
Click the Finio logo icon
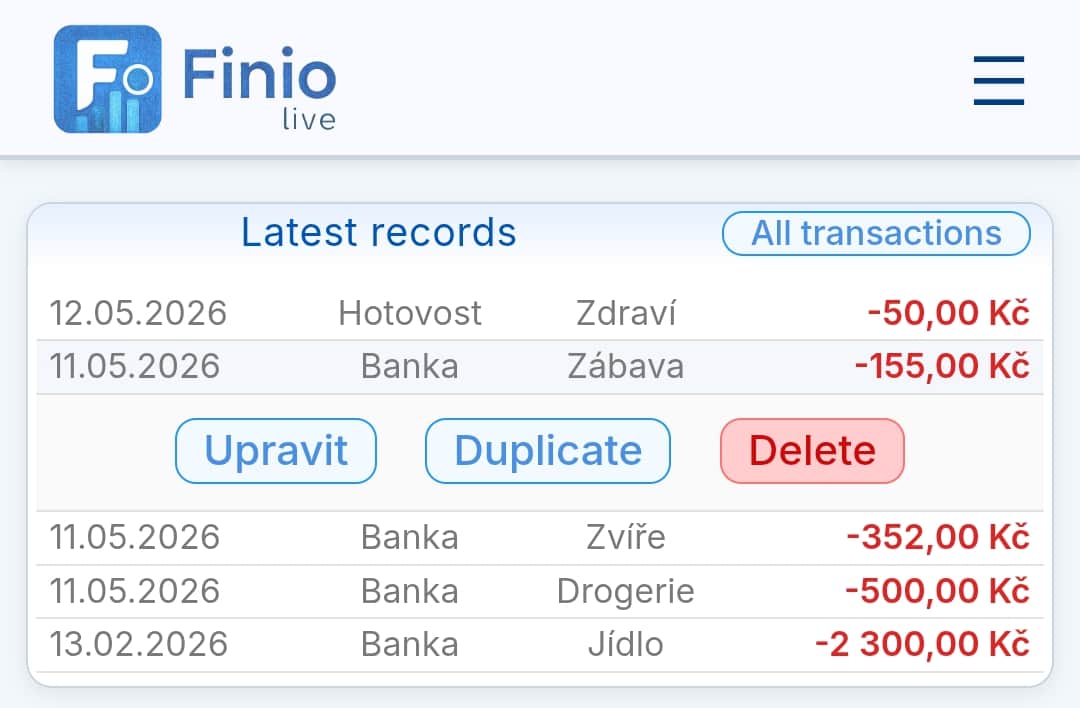click(x=107, y=79)
